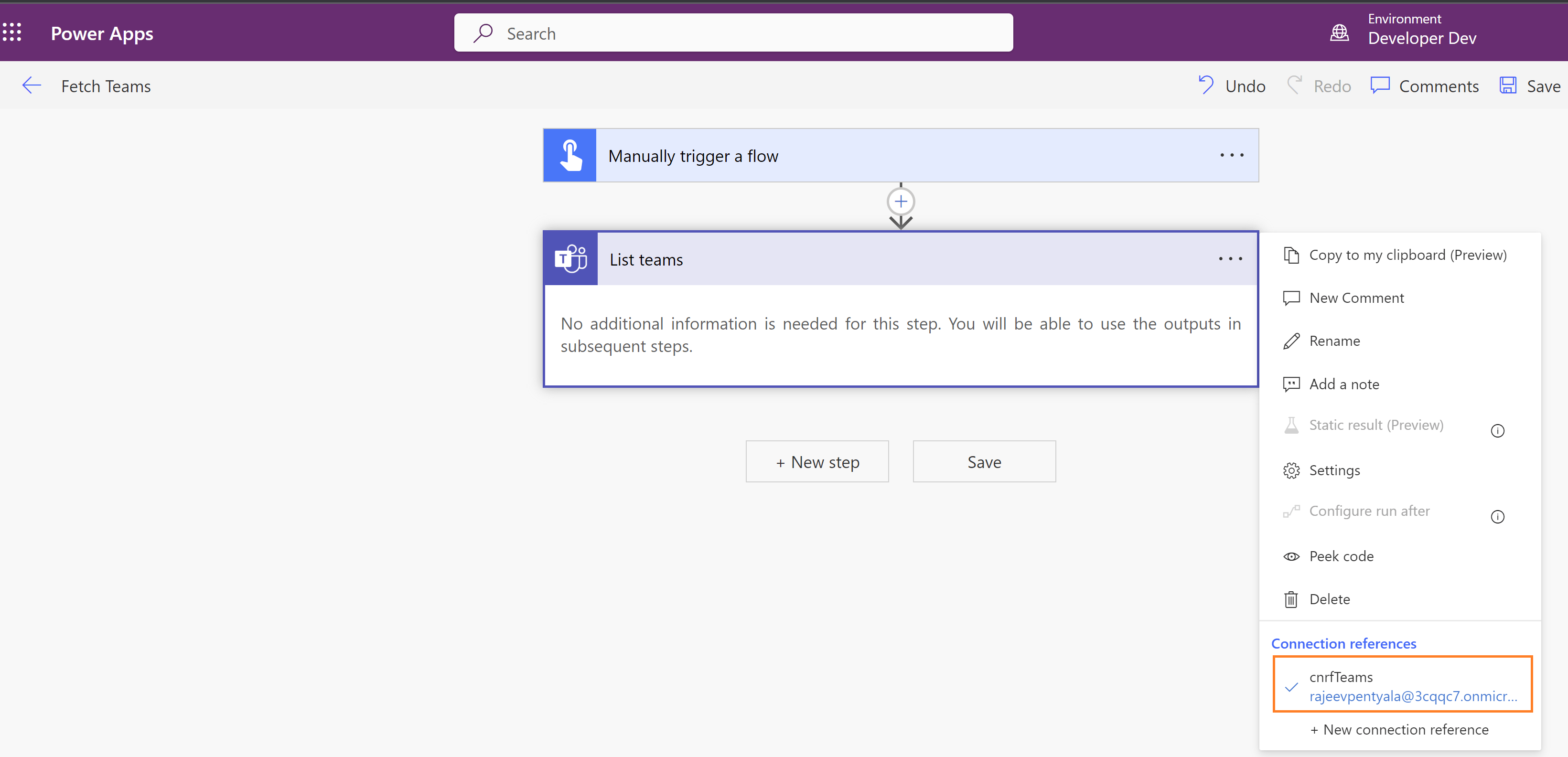Image resolution: width=1568 pixels, height=757 pixels.
Task: Select Static result (Preview) entry
Action: click(1375, 425)
